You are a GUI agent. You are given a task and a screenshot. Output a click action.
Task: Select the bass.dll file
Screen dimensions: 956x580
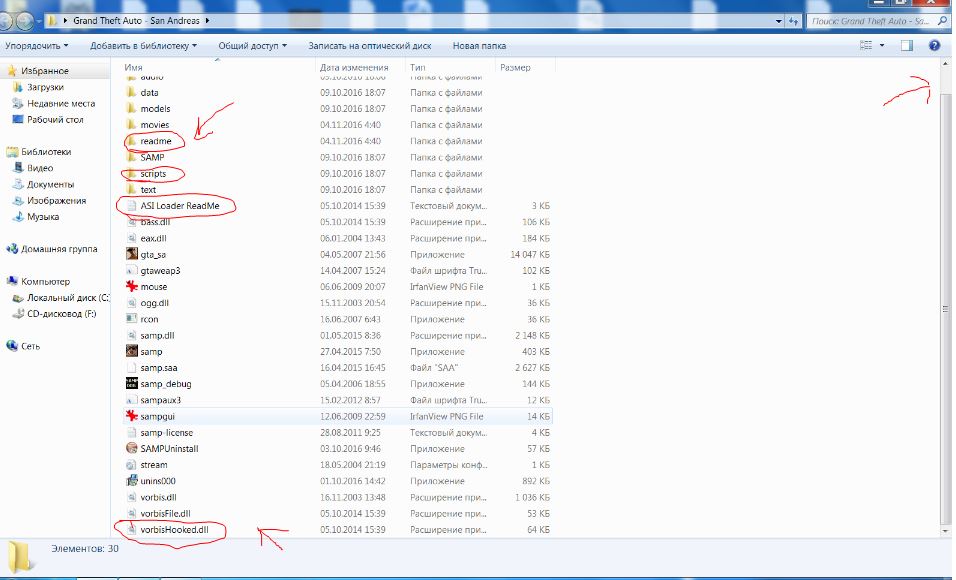(155, 222)
